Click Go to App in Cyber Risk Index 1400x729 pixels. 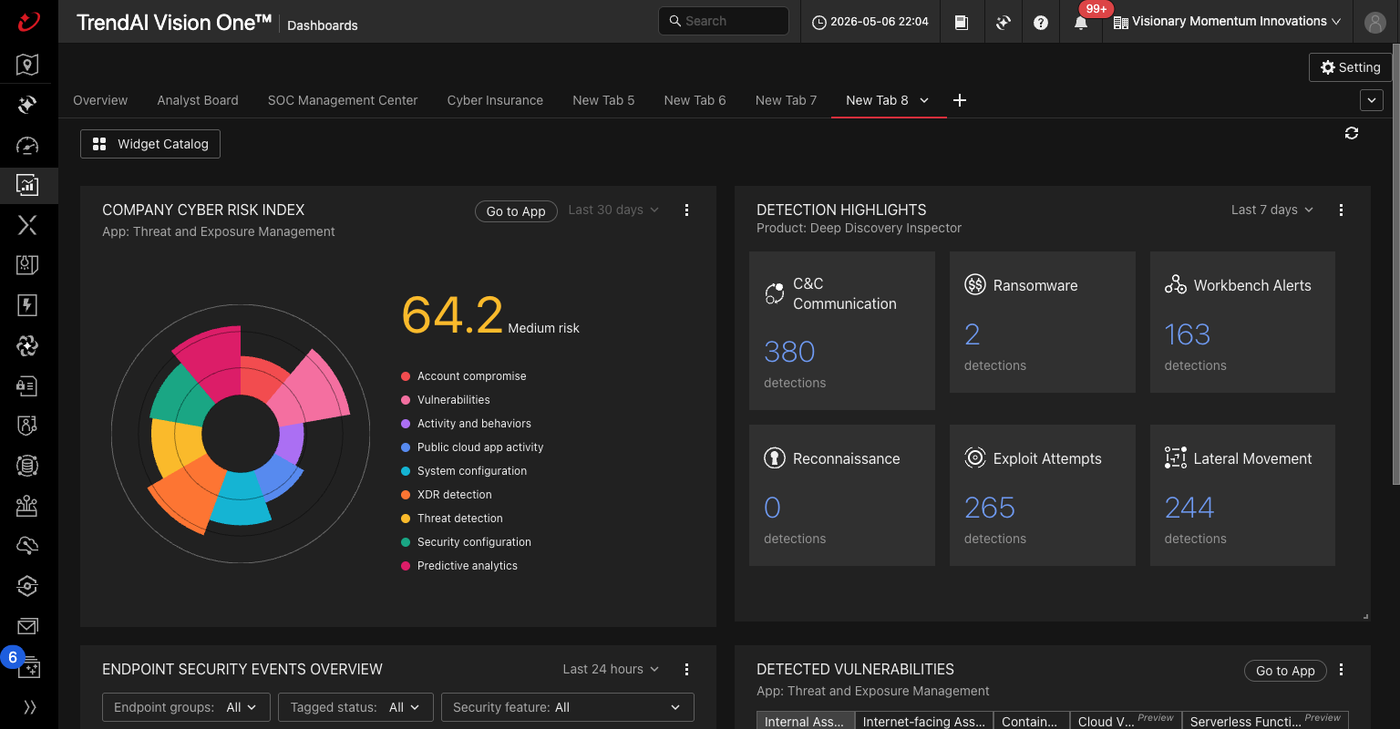pyautogui.click(x=516, y=211)
